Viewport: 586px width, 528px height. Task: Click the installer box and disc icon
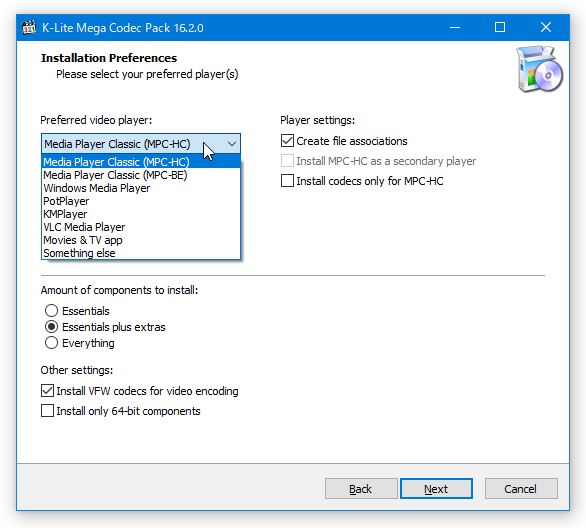tap(540, 69)
